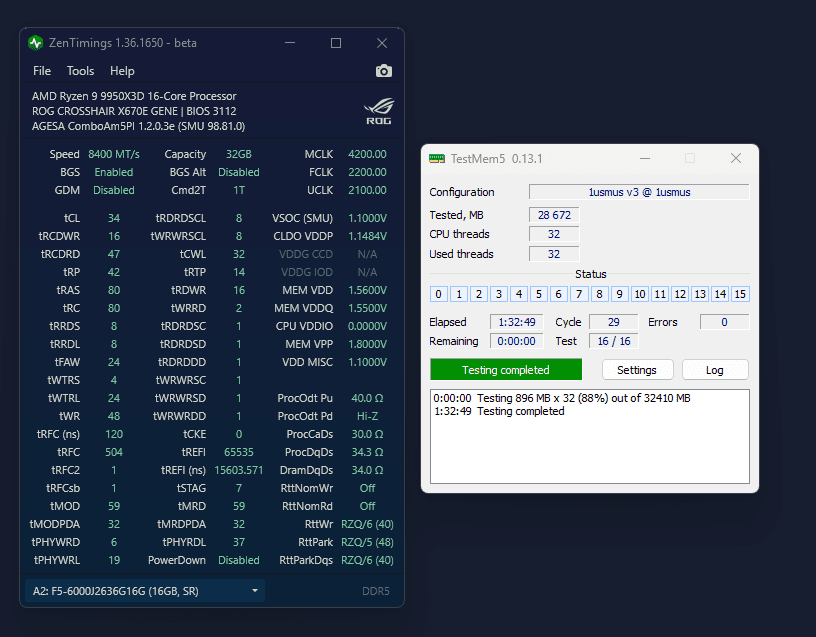Image resolution: width=816 pixels, height=637 pixels.
Task: Close the TestMem5 window
Action: point(736,158)
